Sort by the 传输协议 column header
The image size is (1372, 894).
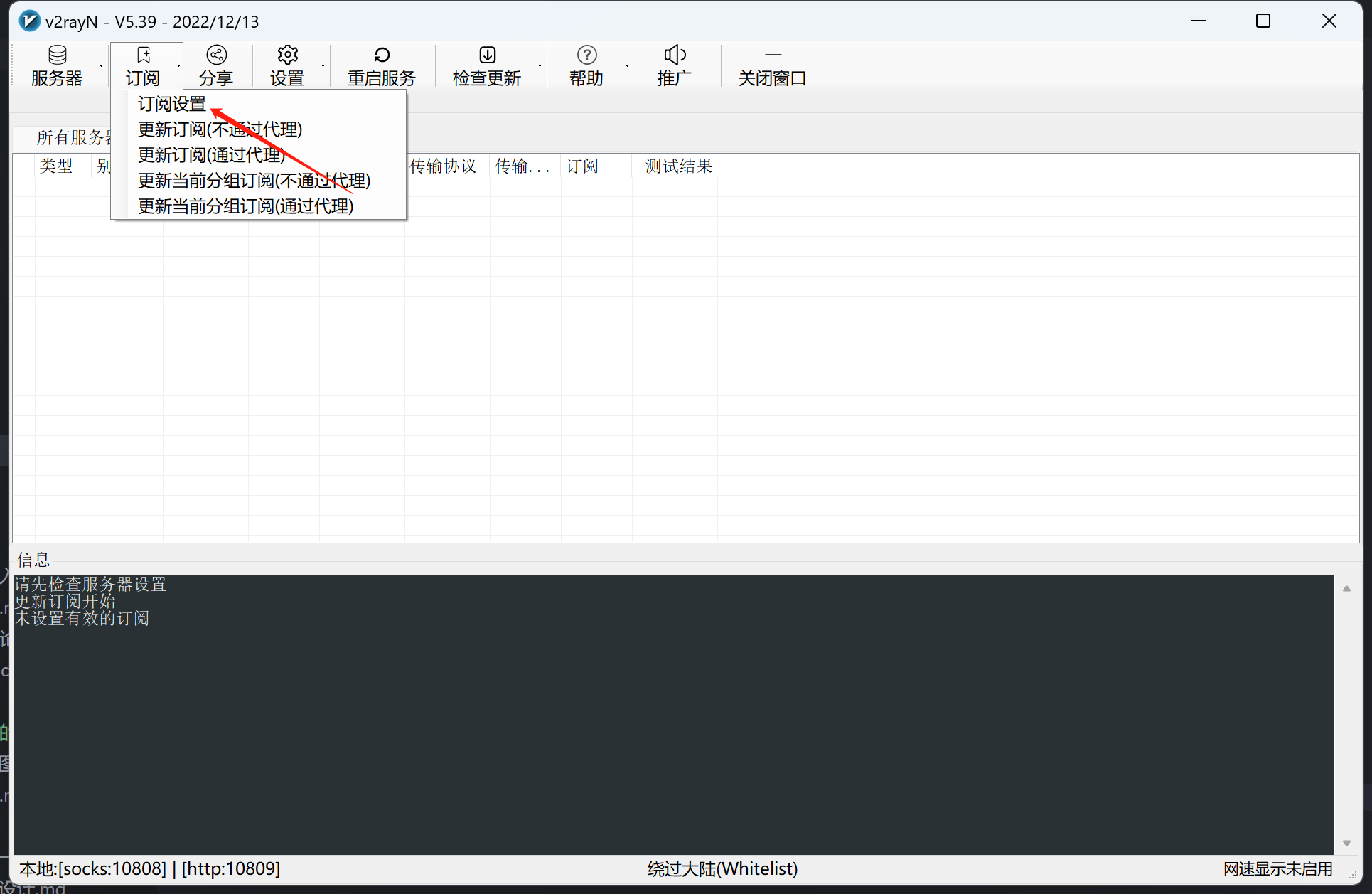pos(447,166)
